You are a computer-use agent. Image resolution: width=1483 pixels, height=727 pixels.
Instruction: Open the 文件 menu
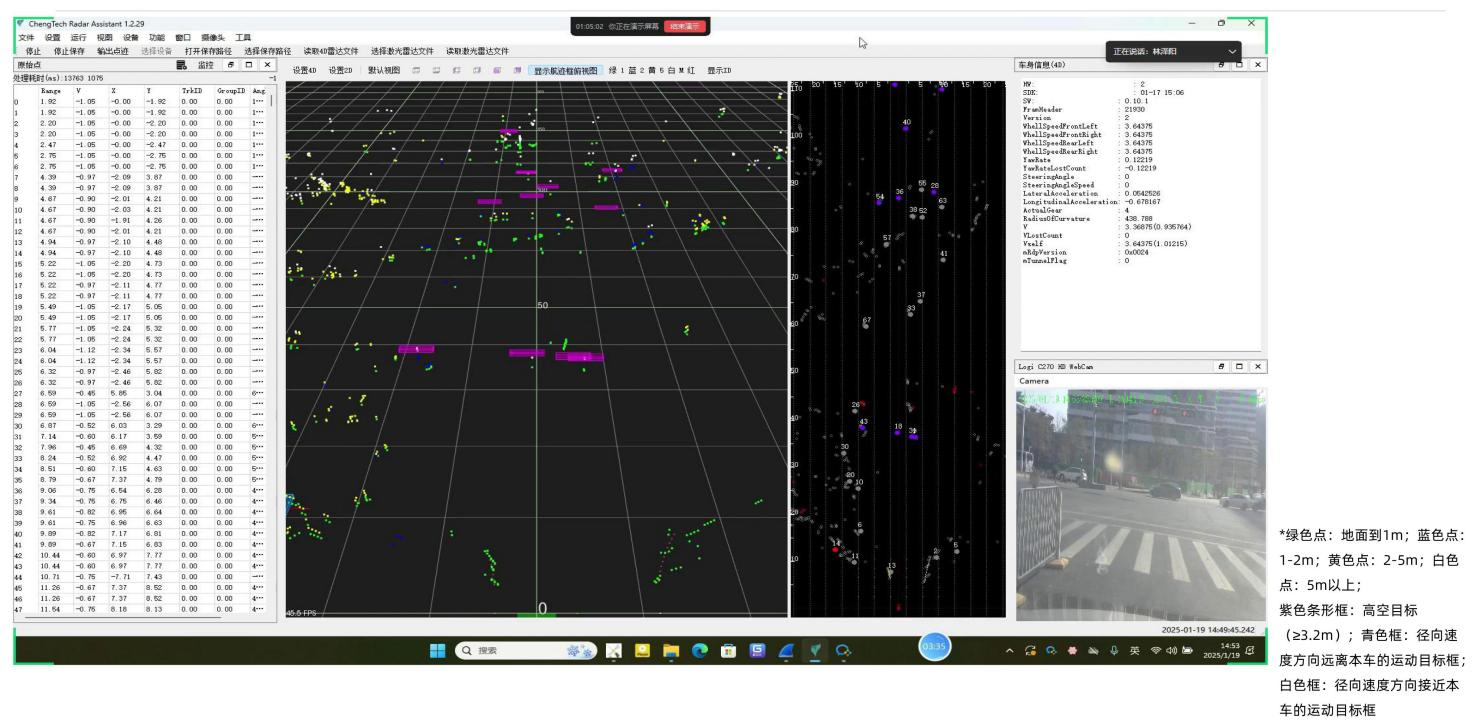[x=26, y=37]
